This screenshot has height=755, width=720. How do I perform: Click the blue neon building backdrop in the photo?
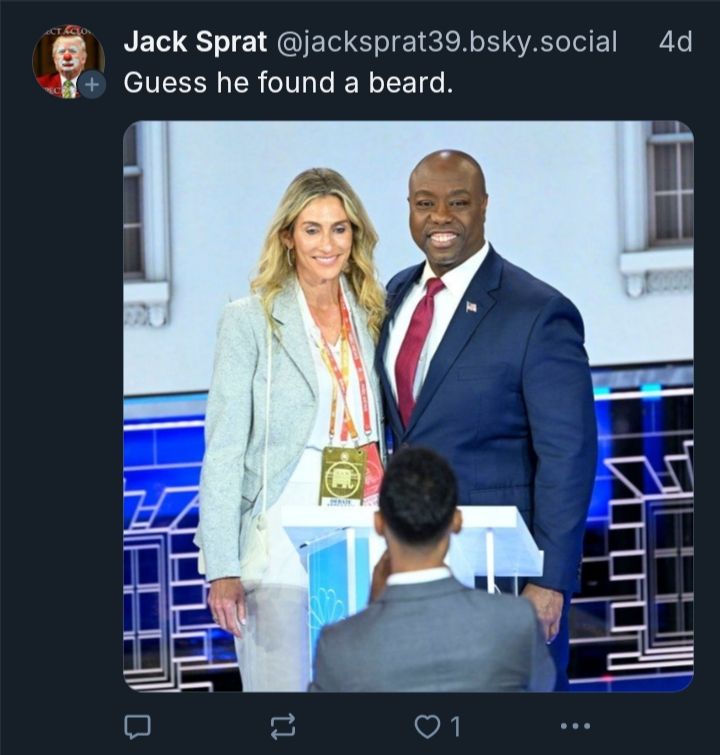click(x=641, y=530)
